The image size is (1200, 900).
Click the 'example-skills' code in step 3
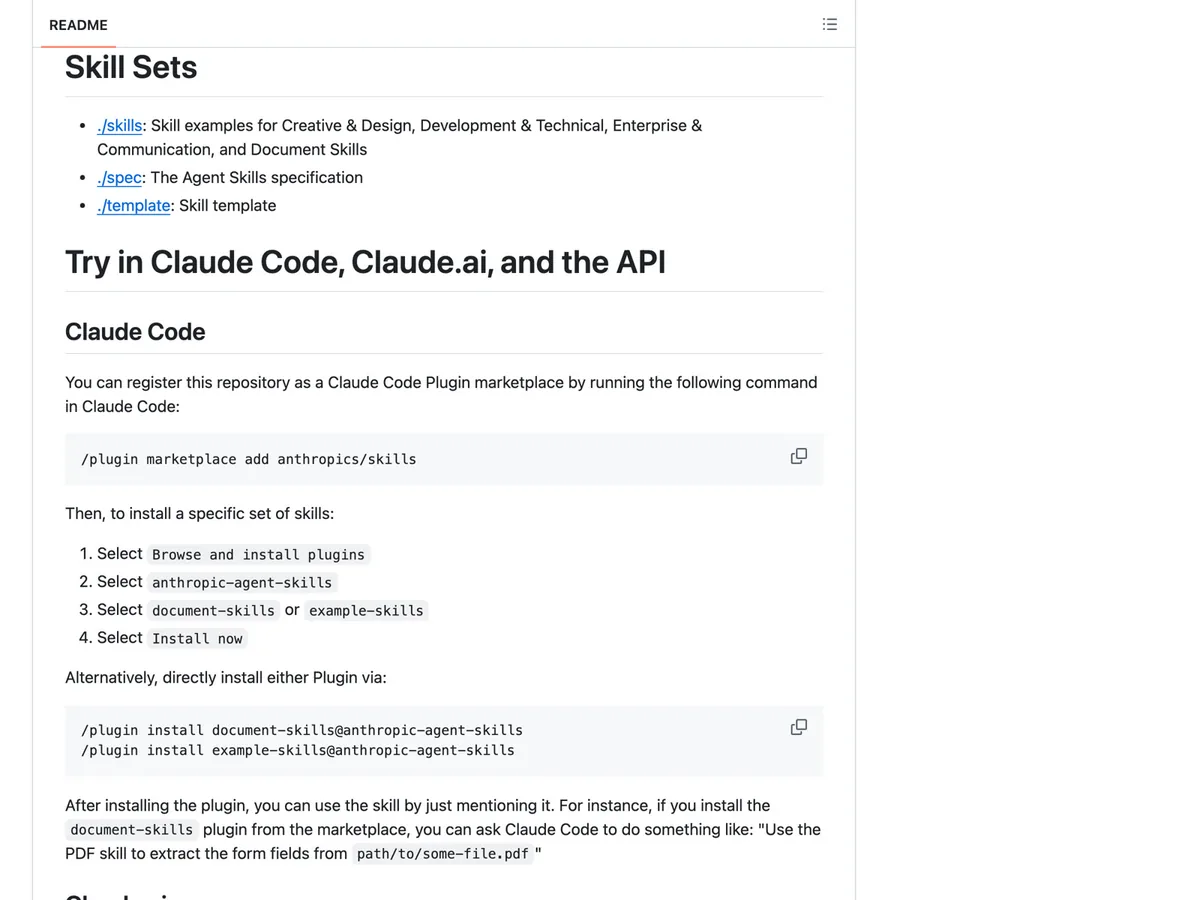coord(366,610)
